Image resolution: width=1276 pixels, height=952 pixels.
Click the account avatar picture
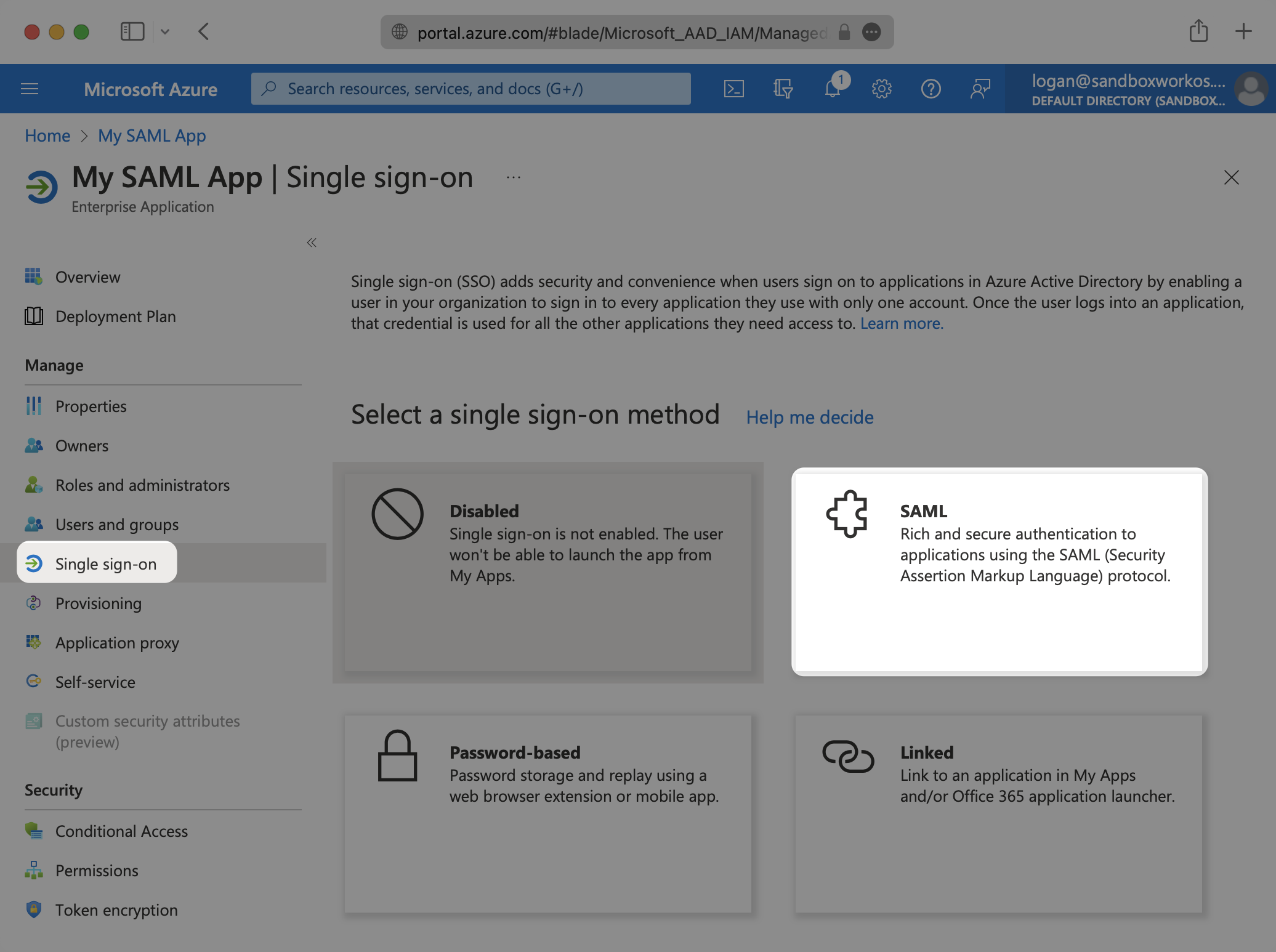click(x=1250, y=89)
